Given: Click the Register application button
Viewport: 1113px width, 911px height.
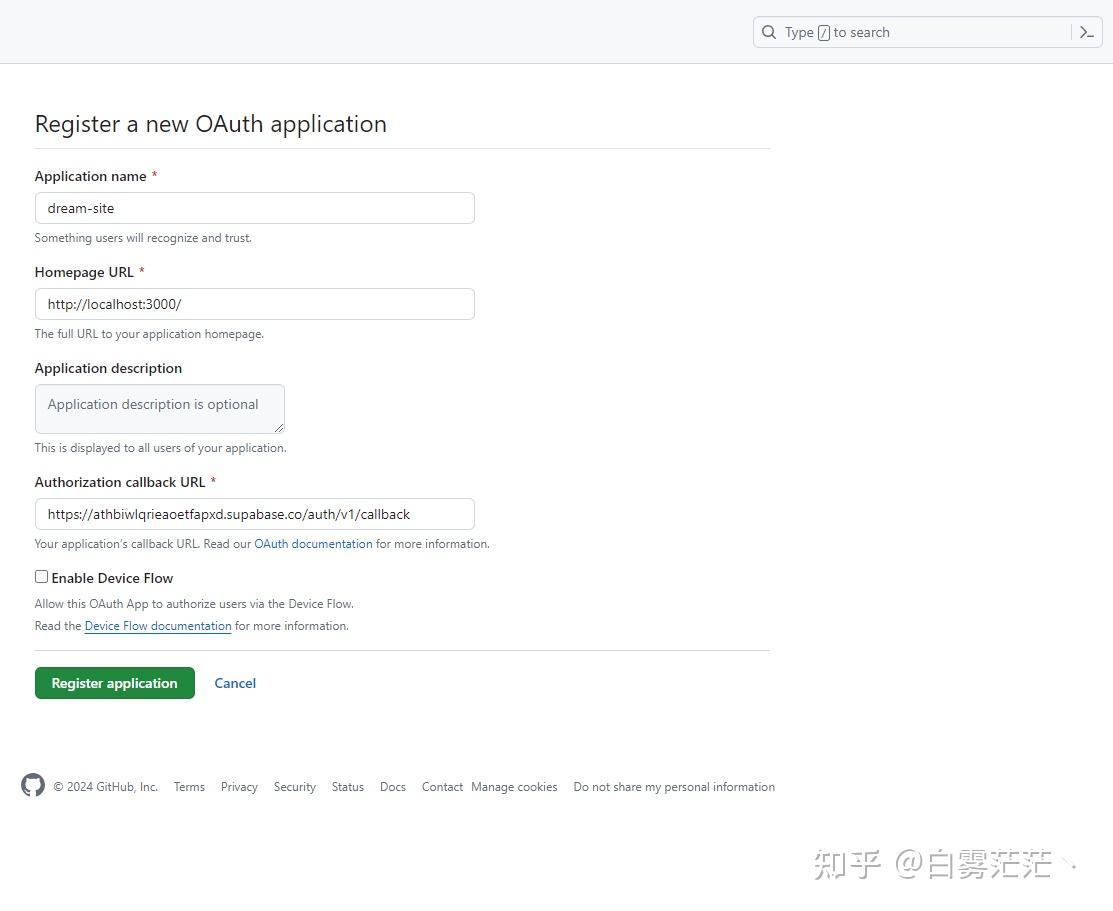Looking at the screenshot, I should click(x=114, y=683).
